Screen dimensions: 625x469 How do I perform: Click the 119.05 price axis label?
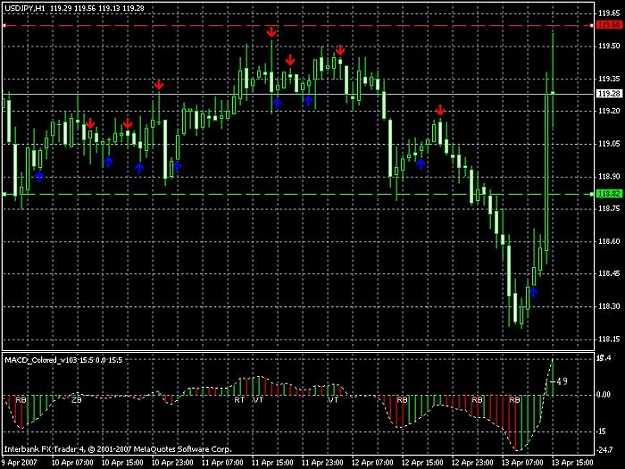coord(609,144)
